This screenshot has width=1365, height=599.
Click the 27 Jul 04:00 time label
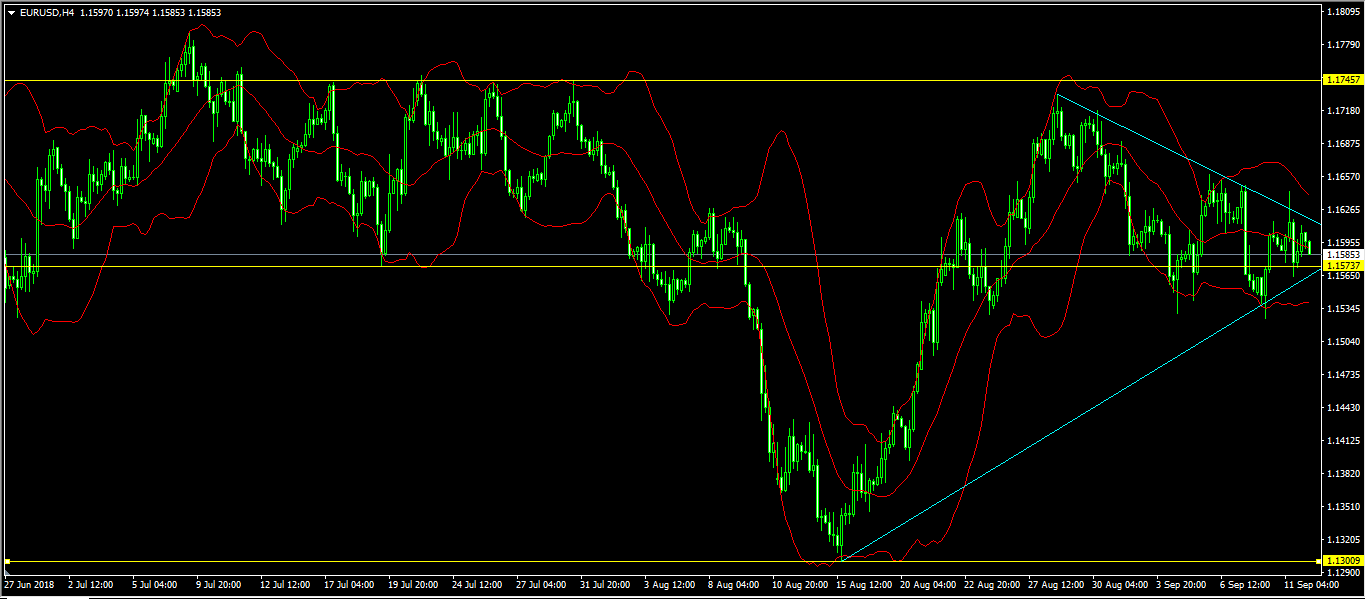point(541,583)
